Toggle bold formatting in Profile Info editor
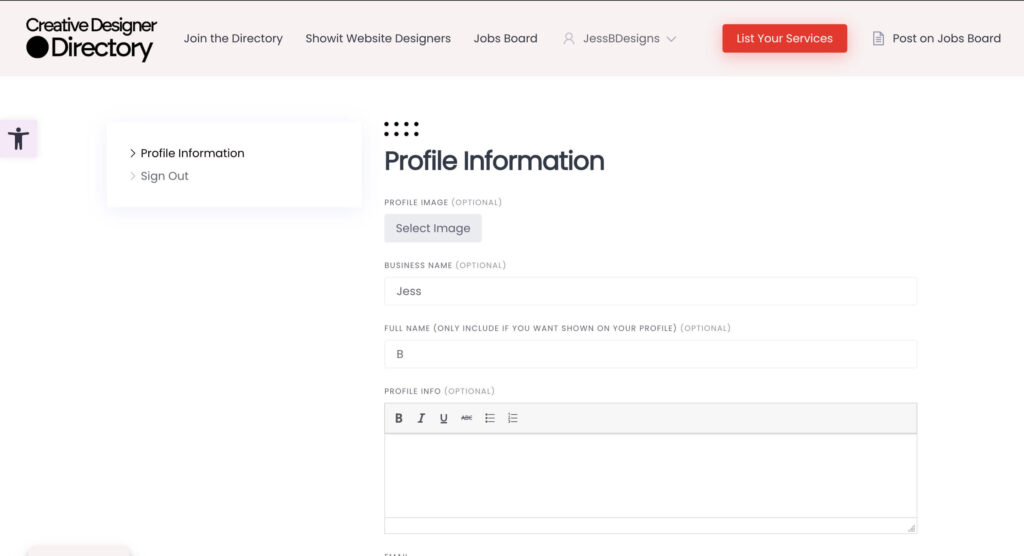Viewport: 1024px width, 556px height. (399, 418)
